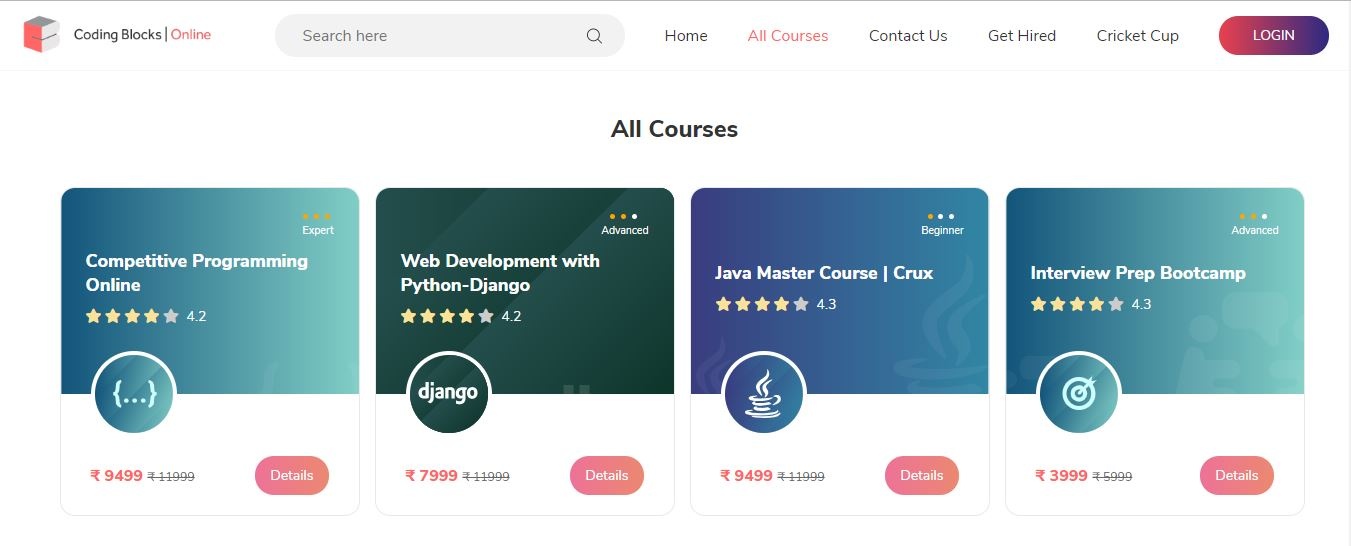Click the Coding Blocks cube logo
Screen dimensions: 1351x546
42,35
